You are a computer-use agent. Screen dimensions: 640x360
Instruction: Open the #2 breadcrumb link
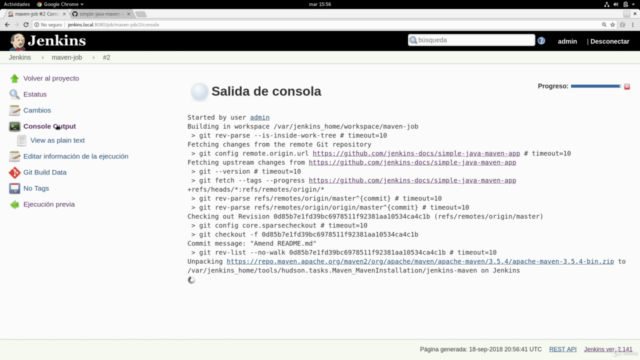click(107, 58)
